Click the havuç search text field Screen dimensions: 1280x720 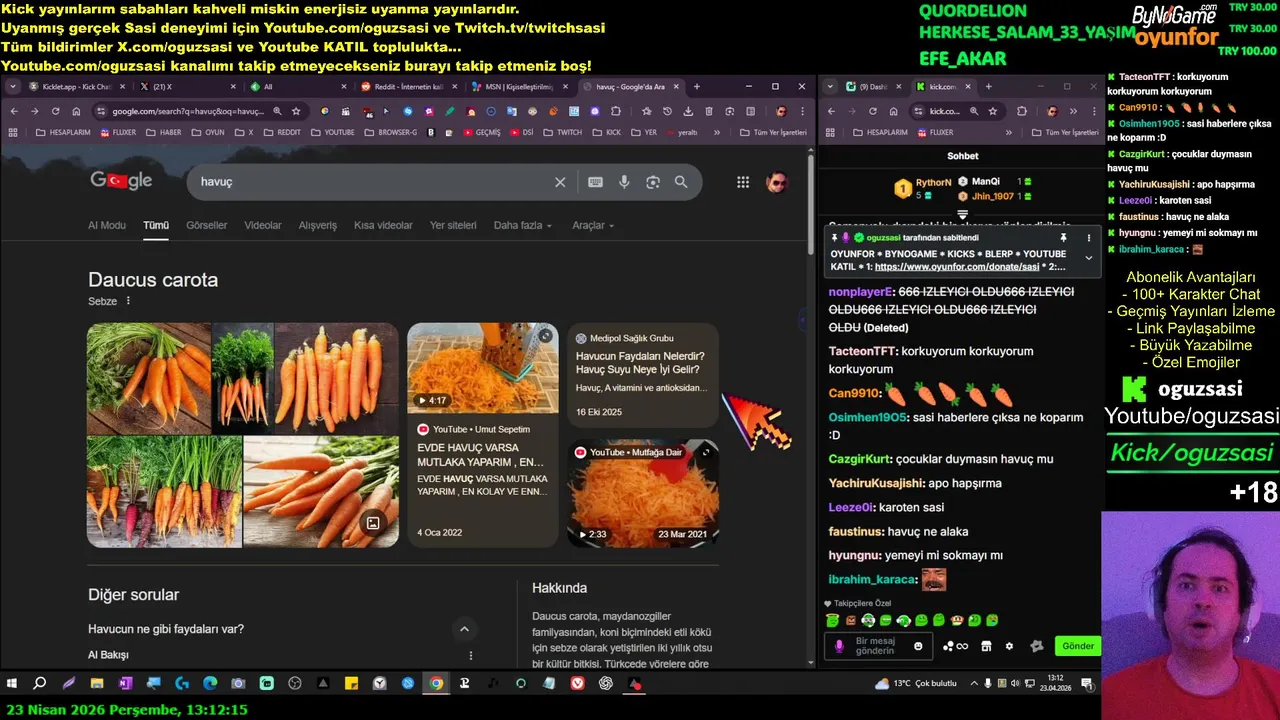370,182
